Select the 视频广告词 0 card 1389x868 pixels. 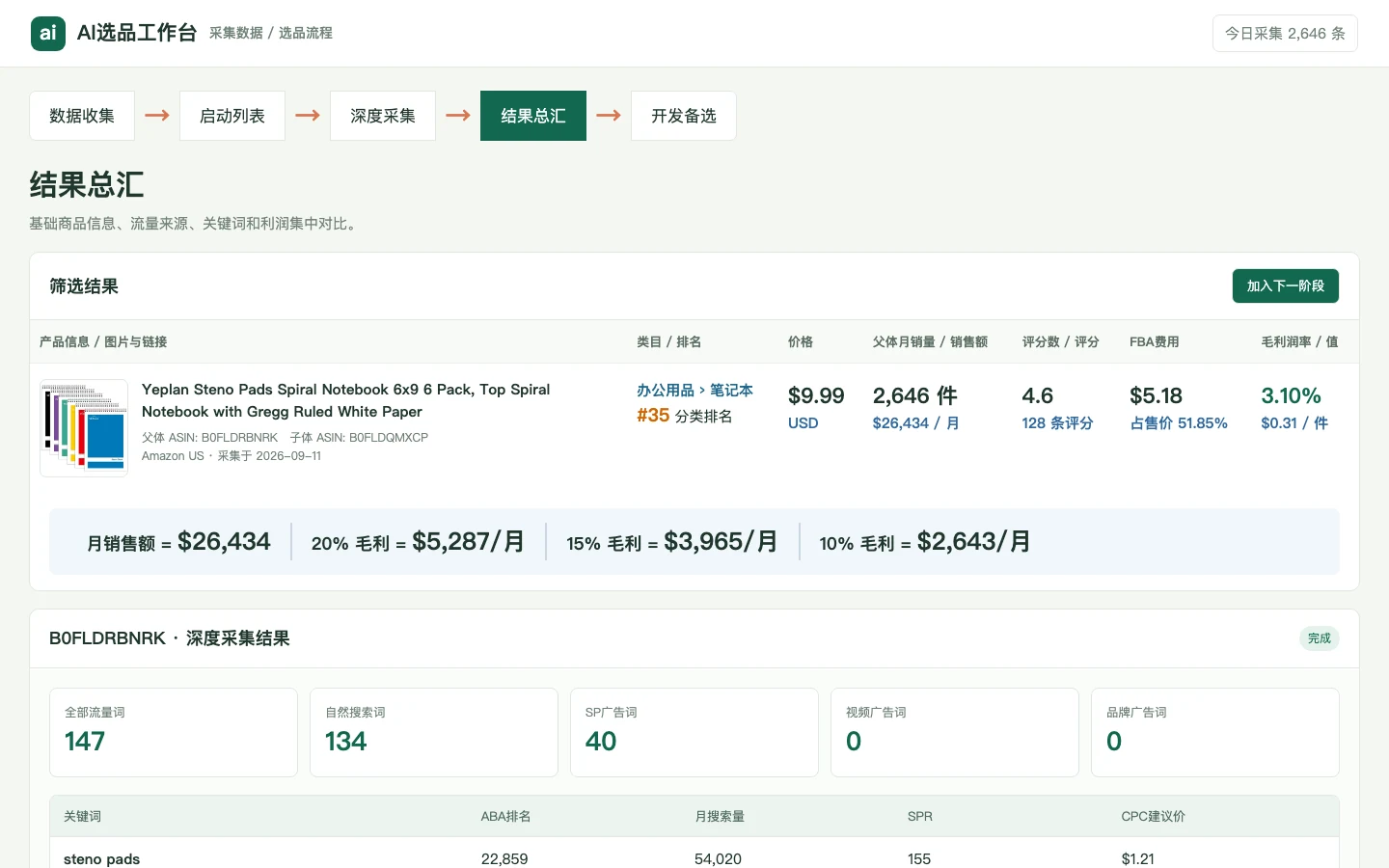955,732
